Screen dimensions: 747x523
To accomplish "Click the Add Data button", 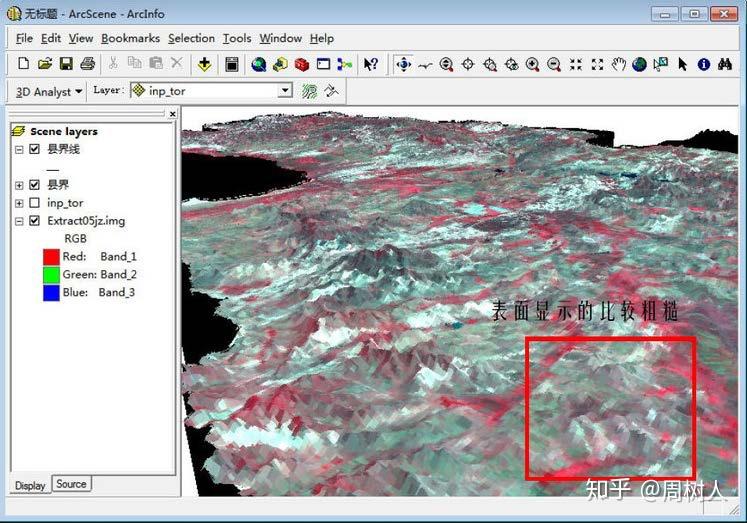I will coord(204,64).
